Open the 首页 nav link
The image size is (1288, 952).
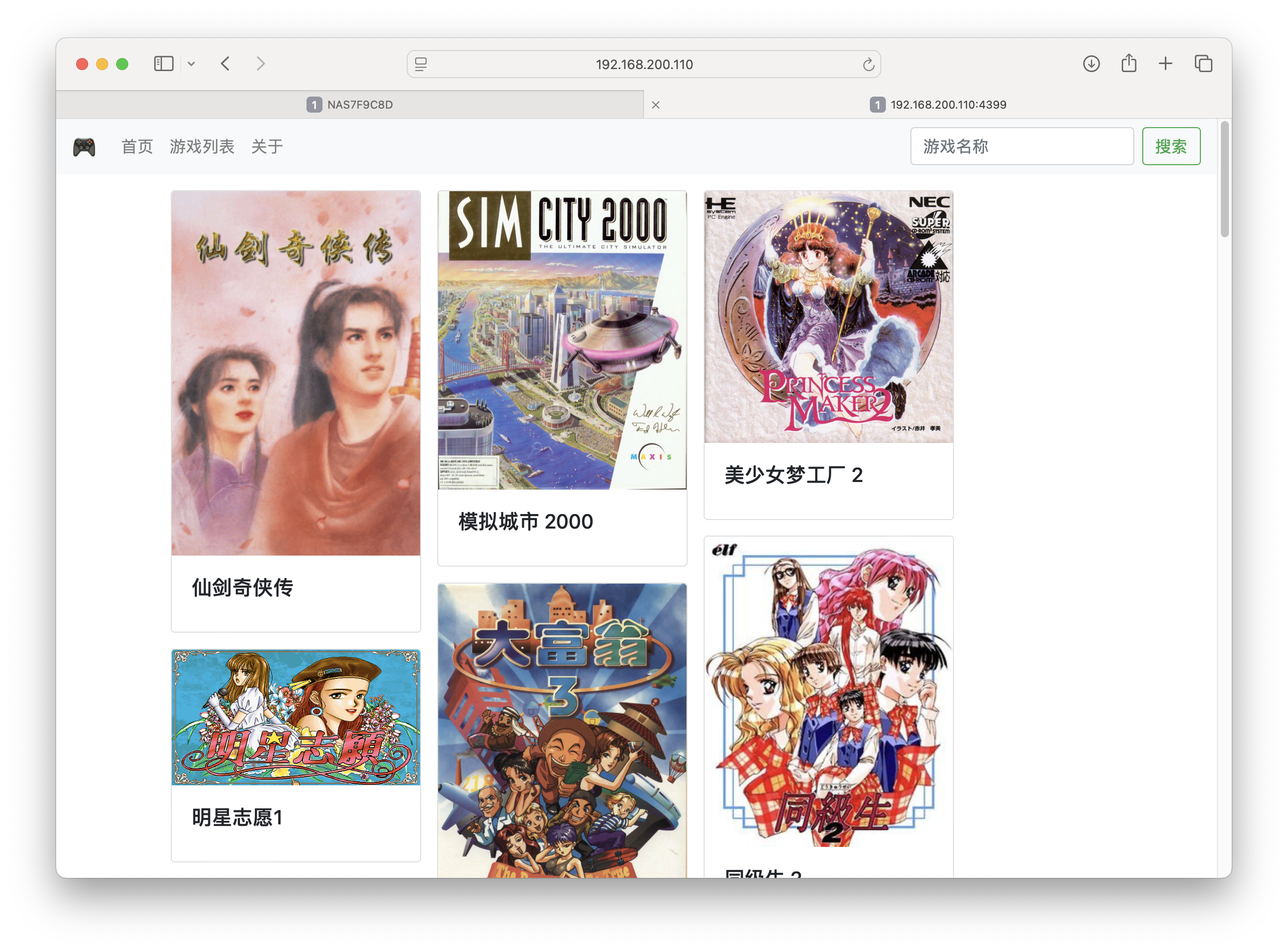tap(137, 146)
